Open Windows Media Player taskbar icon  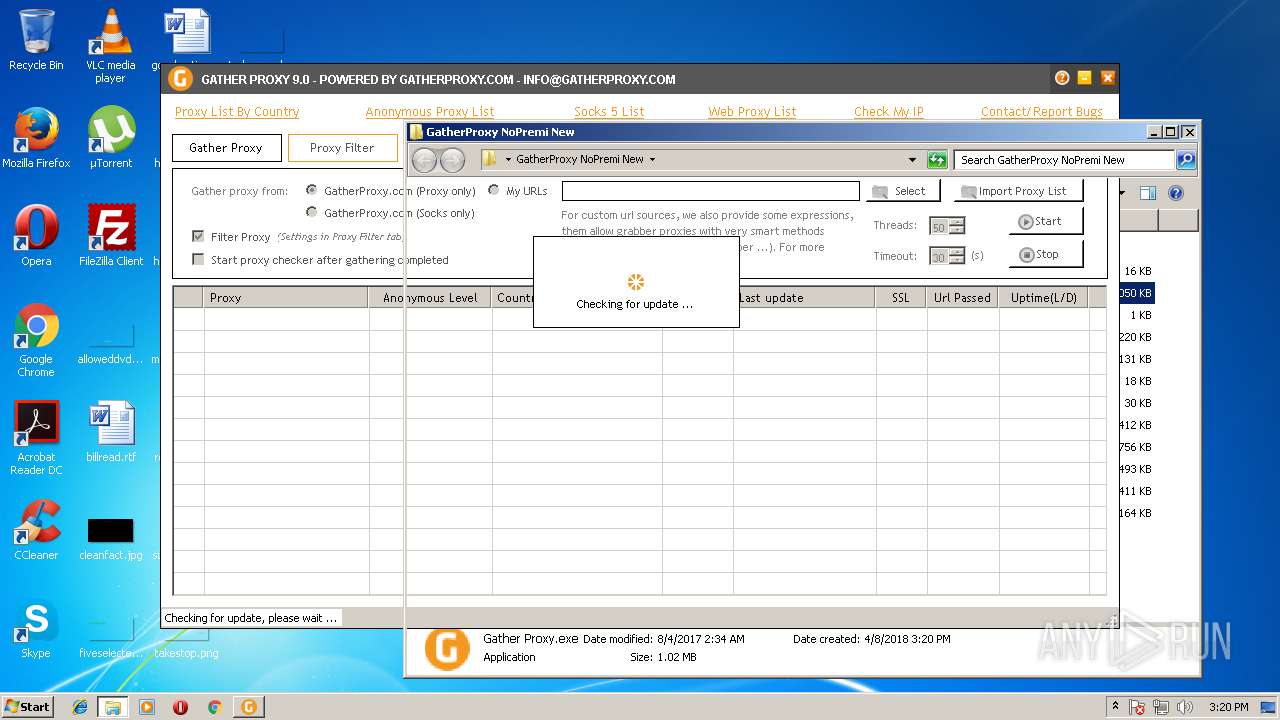tap(147, 707)
